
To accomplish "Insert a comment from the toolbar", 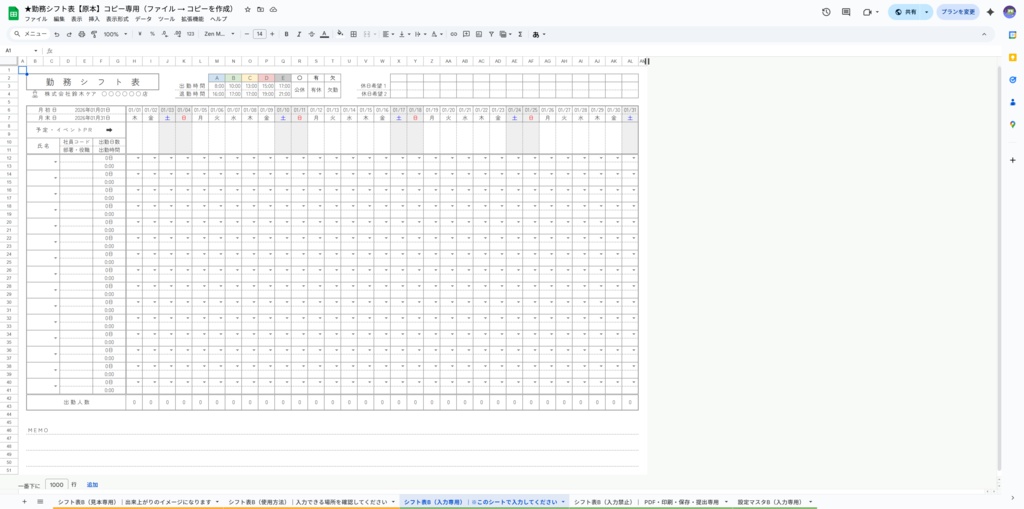I will [466, 34].
